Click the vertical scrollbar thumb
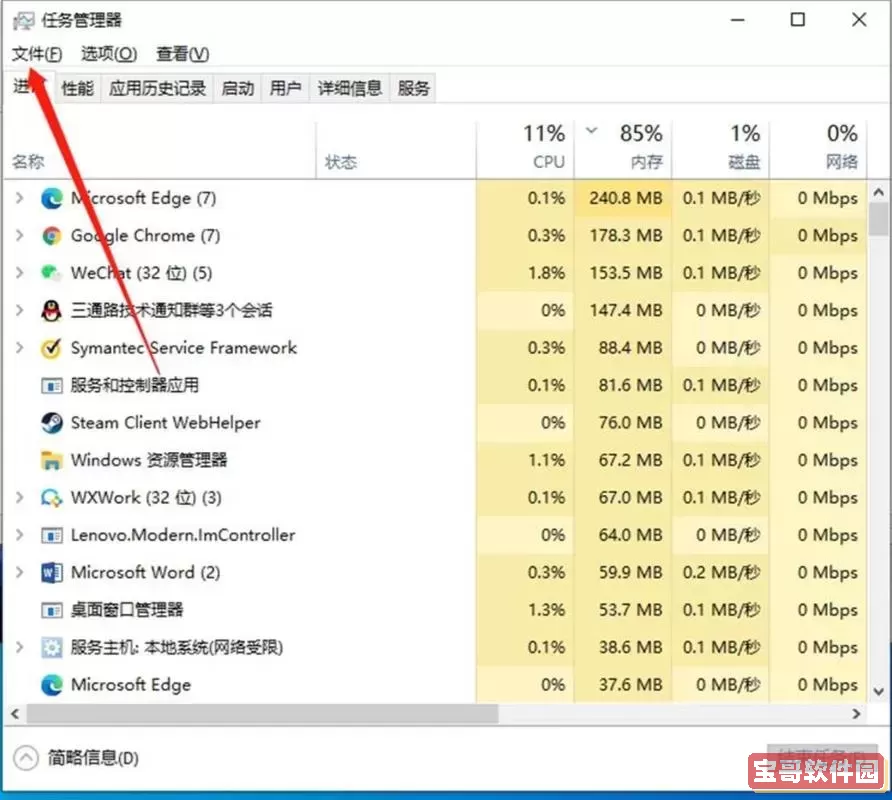892x800 pixels. (x=878, y=220)
